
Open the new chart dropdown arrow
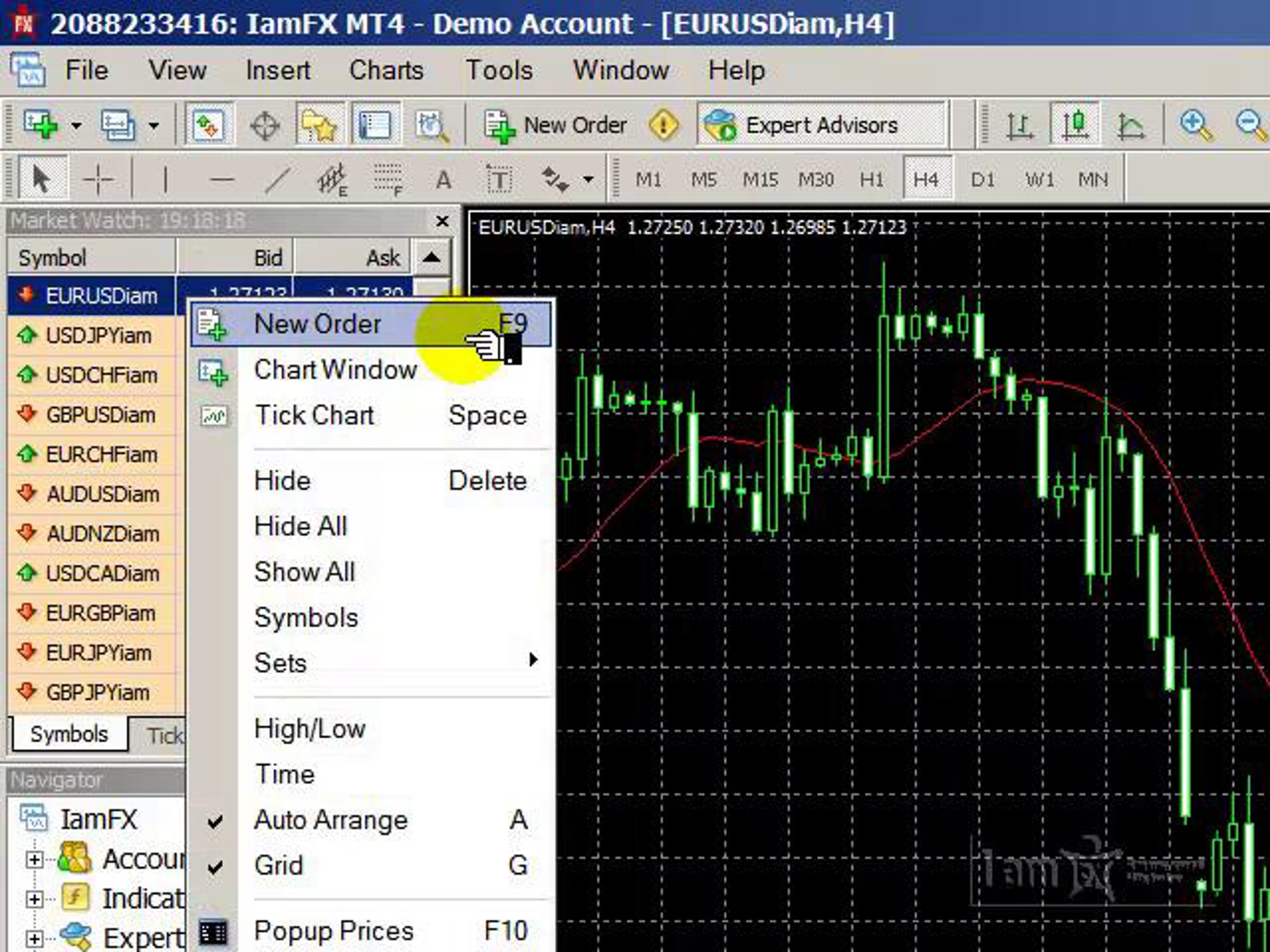[76, 124]
